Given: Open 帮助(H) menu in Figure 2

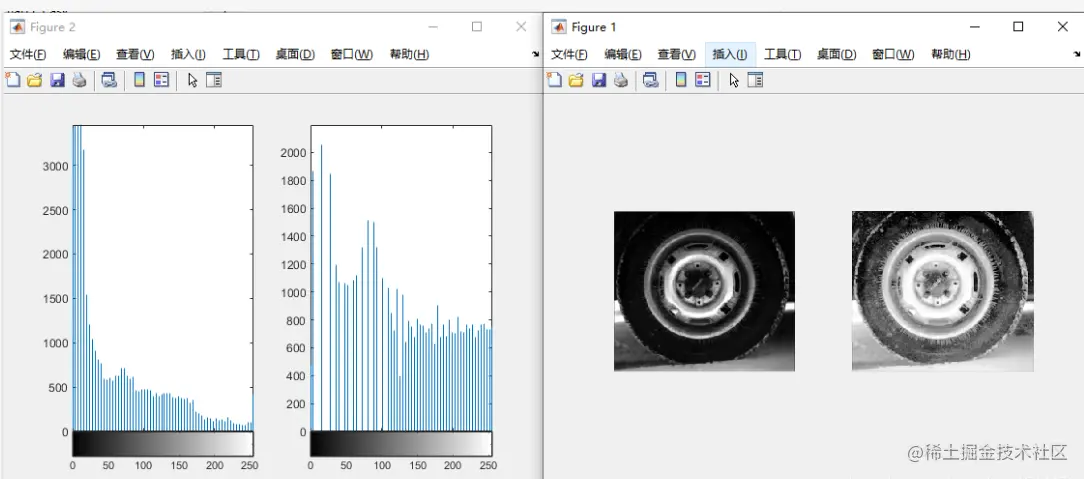Looking at the screenshot, I should (x=409, y=55).
